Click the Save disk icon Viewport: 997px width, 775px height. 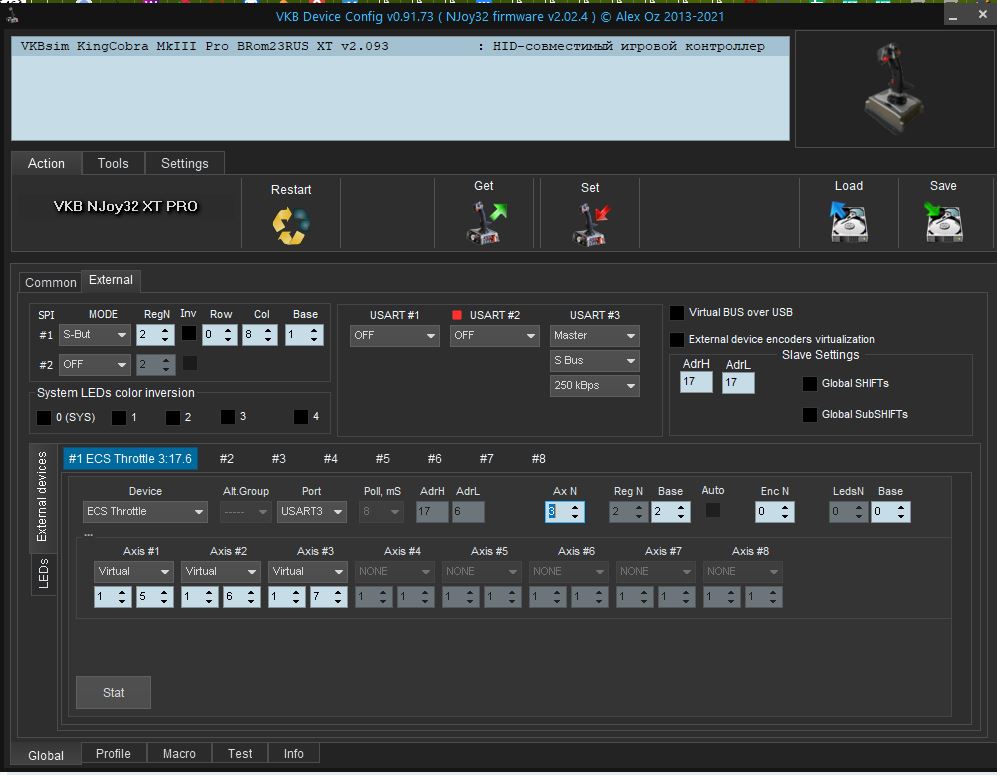point(943,222)
